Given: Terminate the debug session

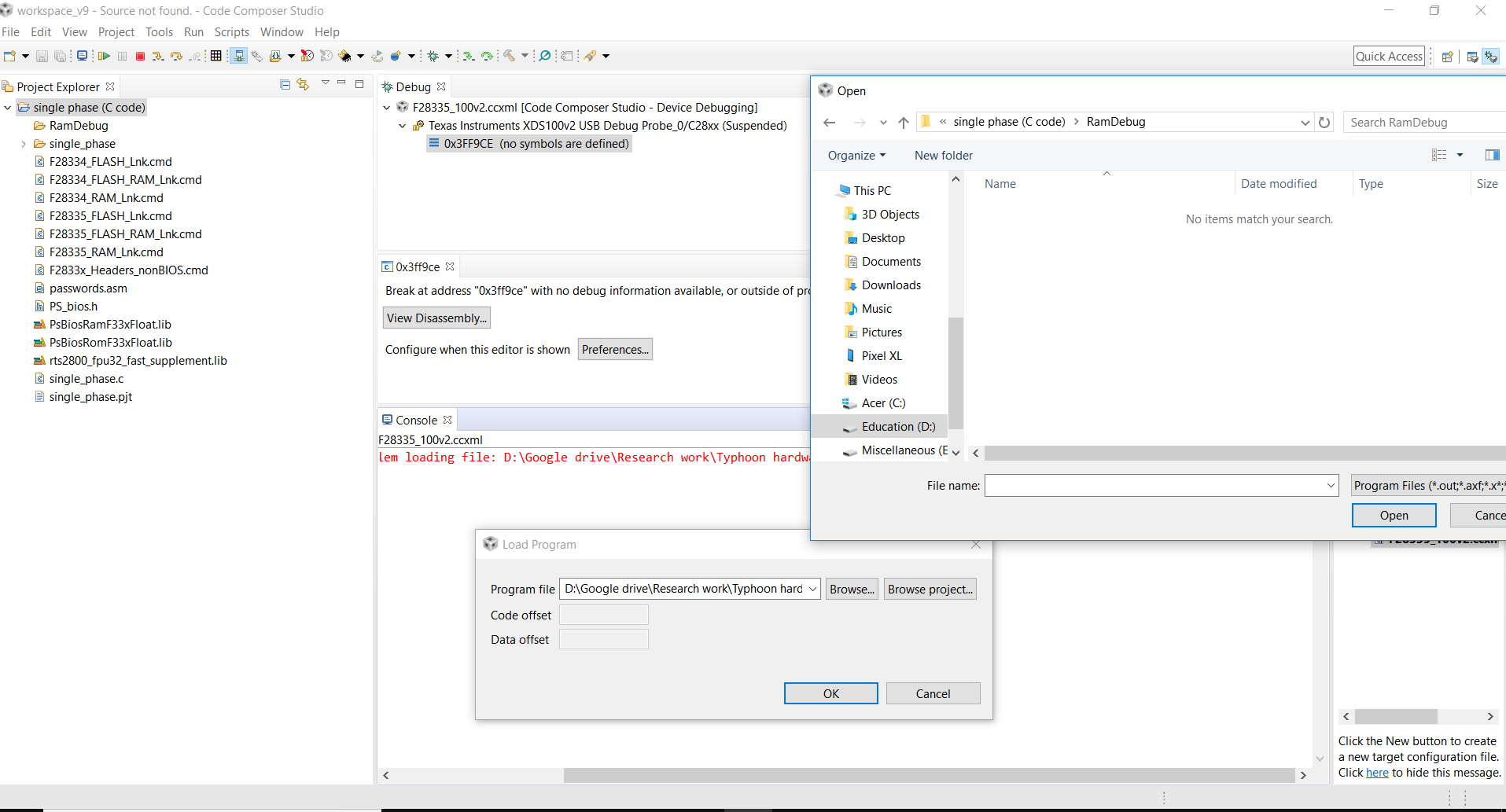Looking at the screenshot, I should pos(140,56).
